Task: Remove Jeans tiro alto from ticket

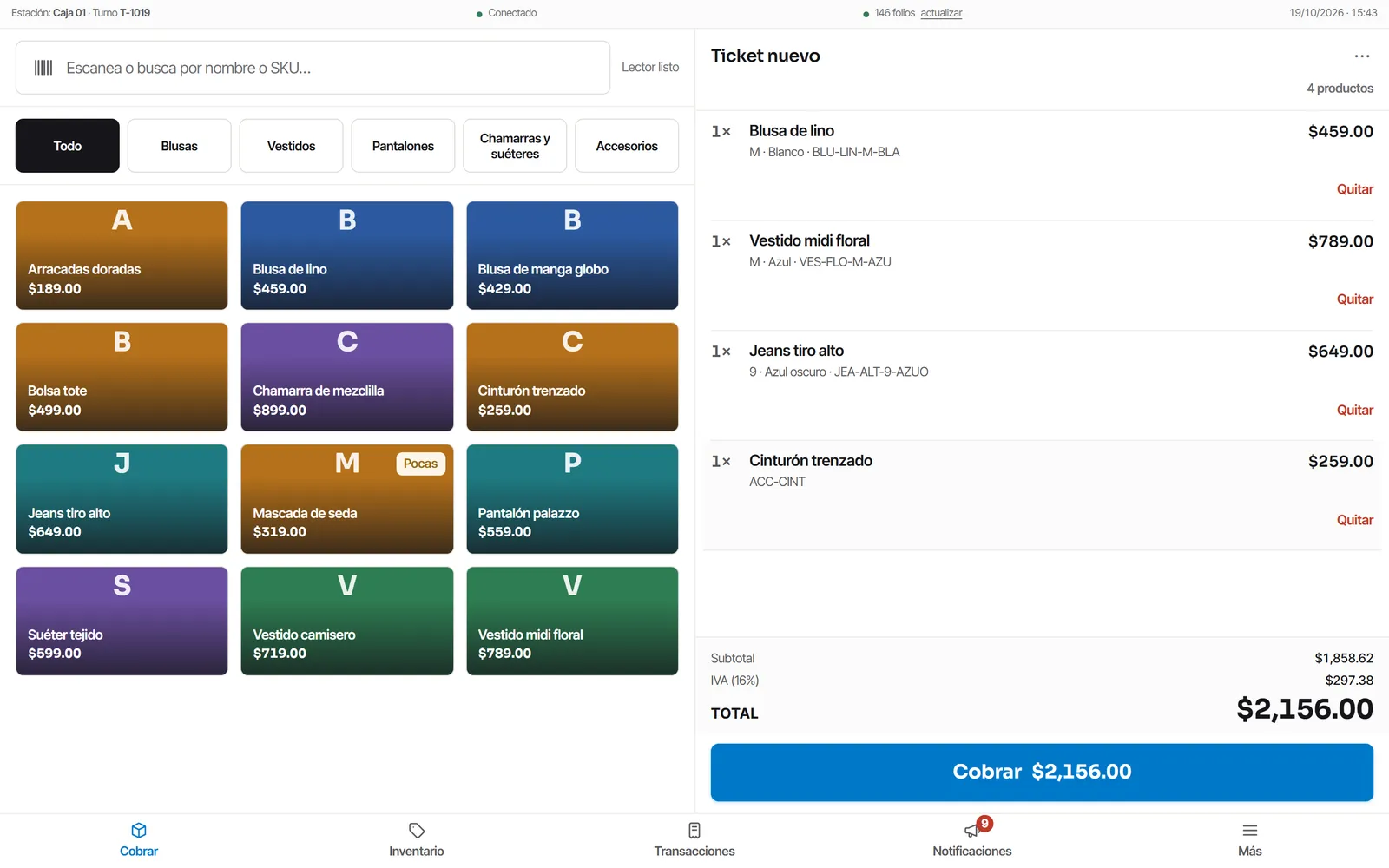Action: pyautogui.click(x=1354, y=410)
